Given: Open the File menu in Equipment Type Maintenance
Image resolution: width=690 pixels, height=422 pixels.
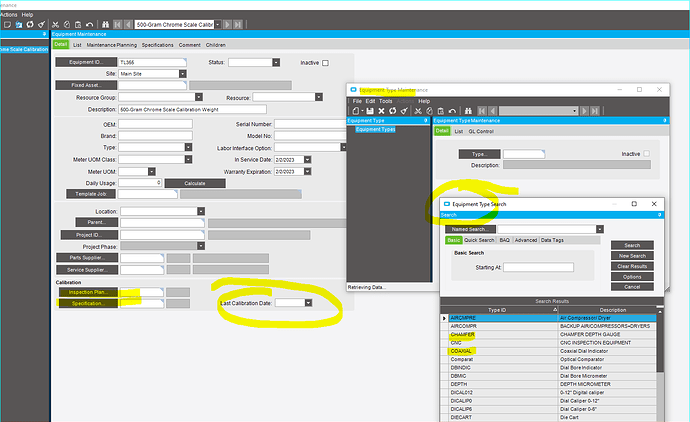Looking at the screenshot, I should [x=357, y=101].
